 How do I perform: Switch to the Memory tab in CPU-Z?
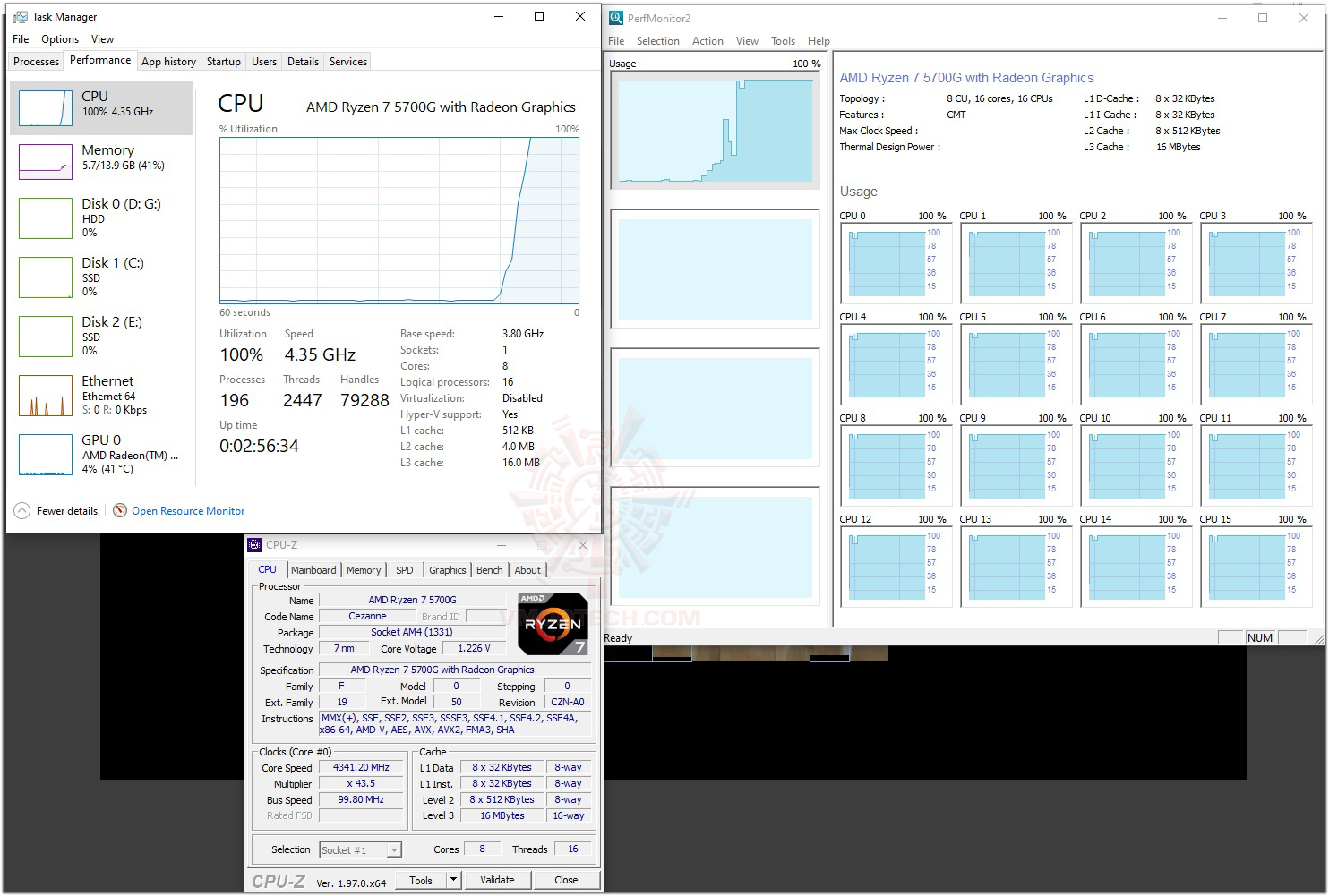[364, 570]
